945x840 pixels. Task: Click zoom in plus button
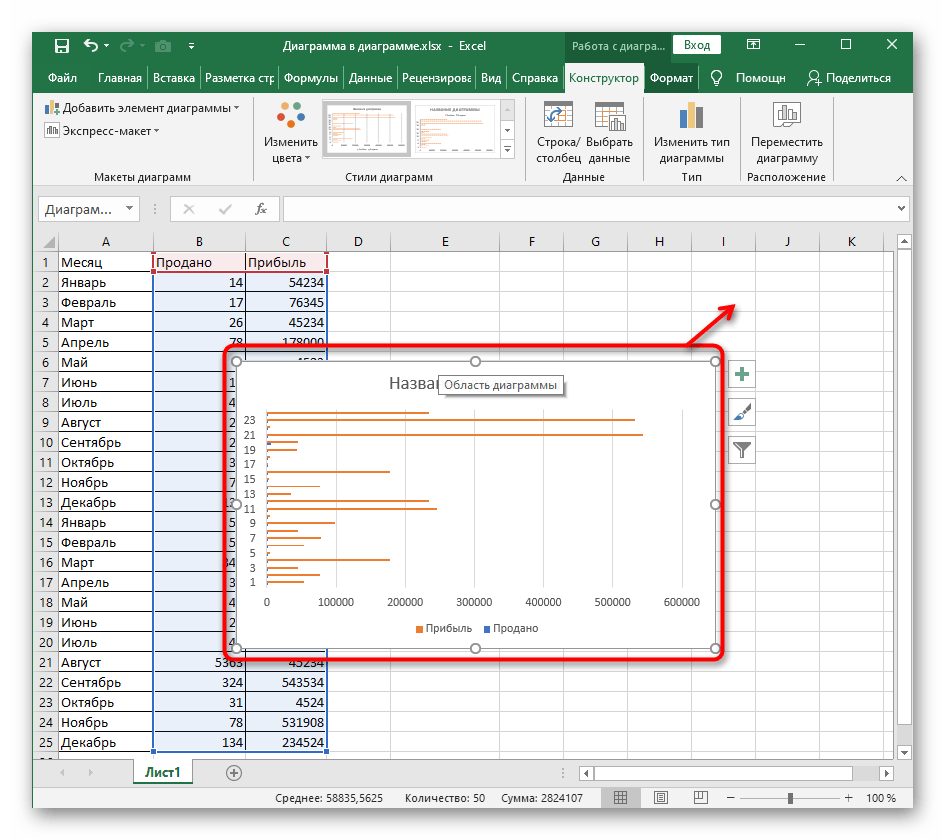tap(849, 797)
